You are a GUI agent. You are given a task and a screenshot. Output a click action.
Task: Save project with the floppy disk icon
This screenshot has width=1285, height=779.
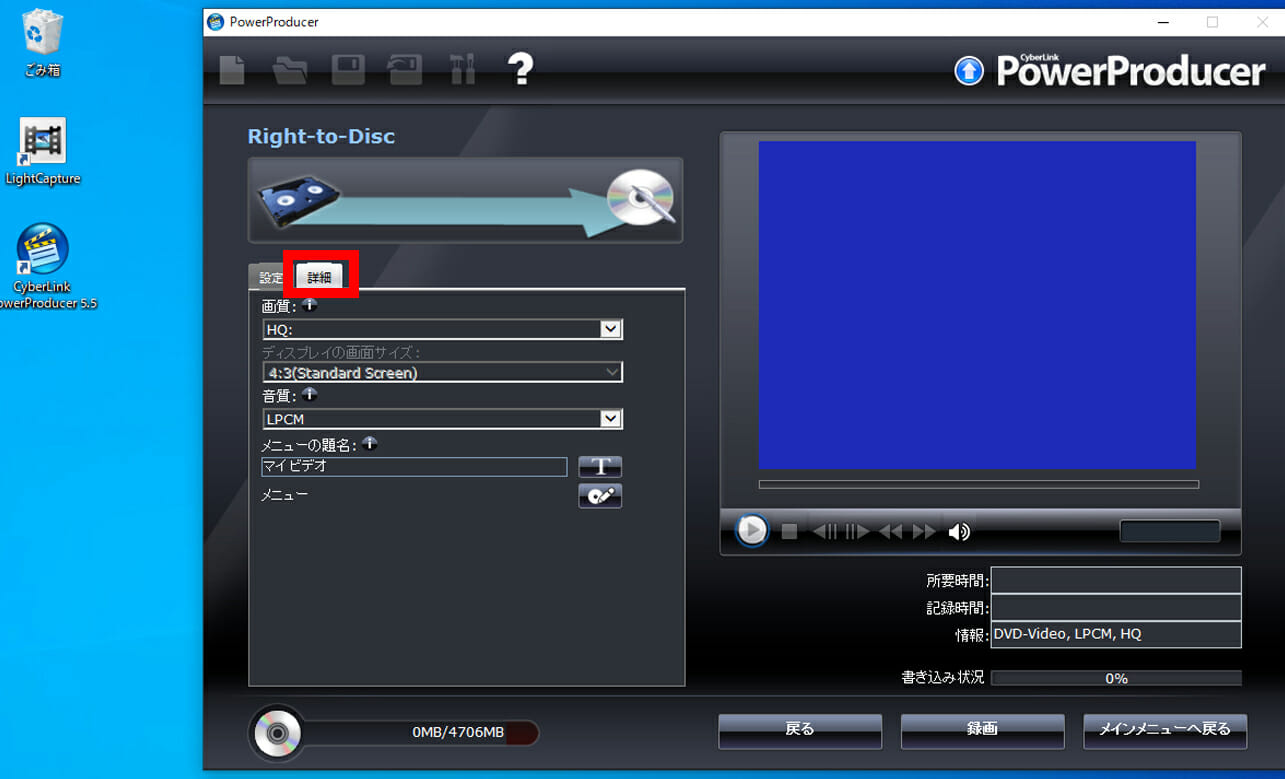coord(348,69)
